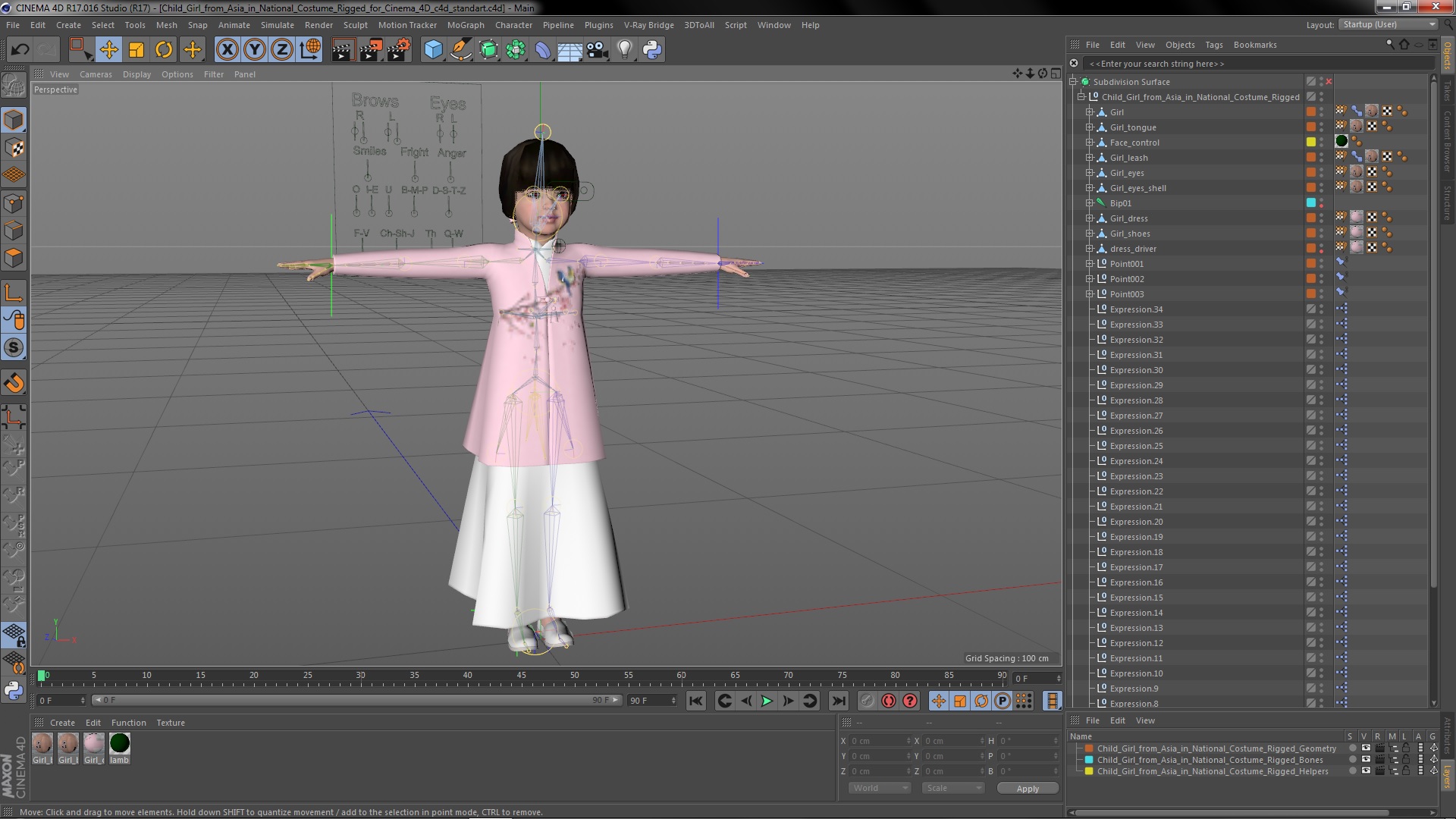Open the spline Pen tool
This screenshot has width=1456, height=819.
point(460,50)
